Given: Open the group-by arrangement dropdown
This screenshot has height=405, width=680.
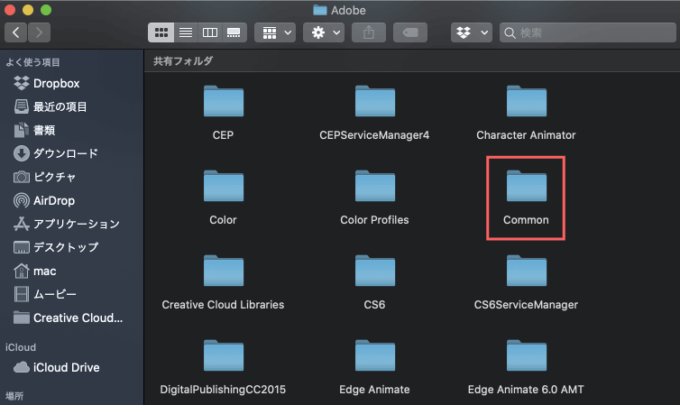Looking at the screenshot, I should point(275,33).
